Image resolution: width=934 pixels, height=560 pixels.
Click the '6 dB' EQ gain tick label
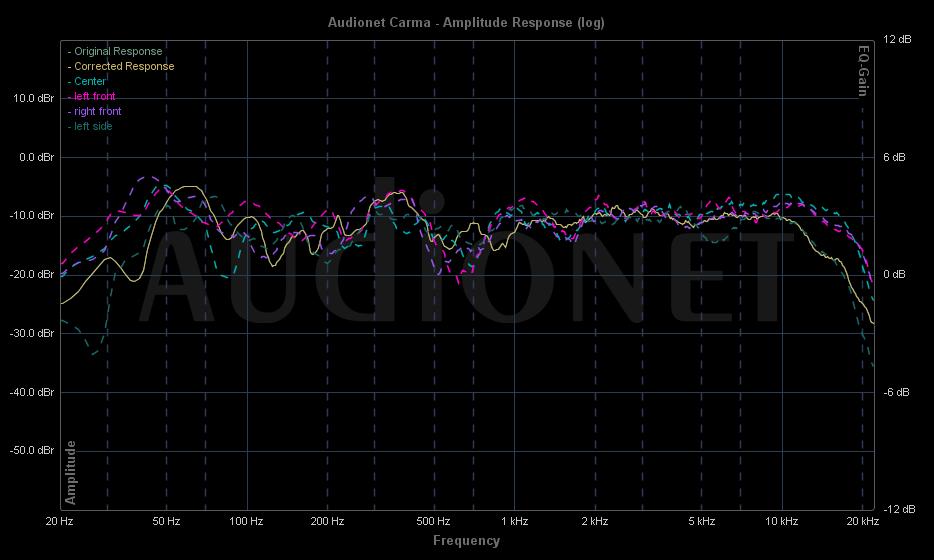[894, 157]
